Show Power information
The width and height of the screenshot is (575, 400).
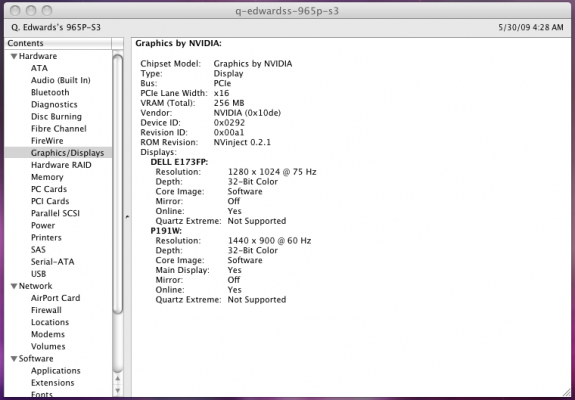[43, 225]
